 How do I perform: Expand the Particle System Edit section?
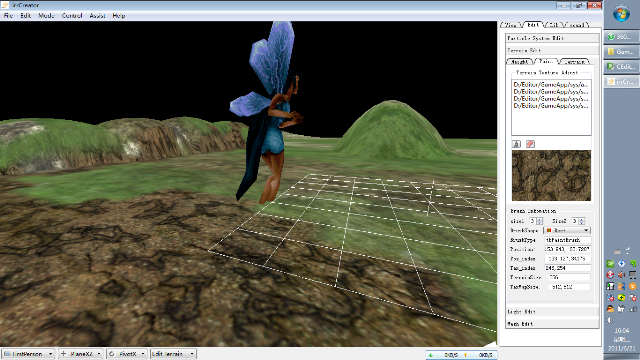(552, 38)
